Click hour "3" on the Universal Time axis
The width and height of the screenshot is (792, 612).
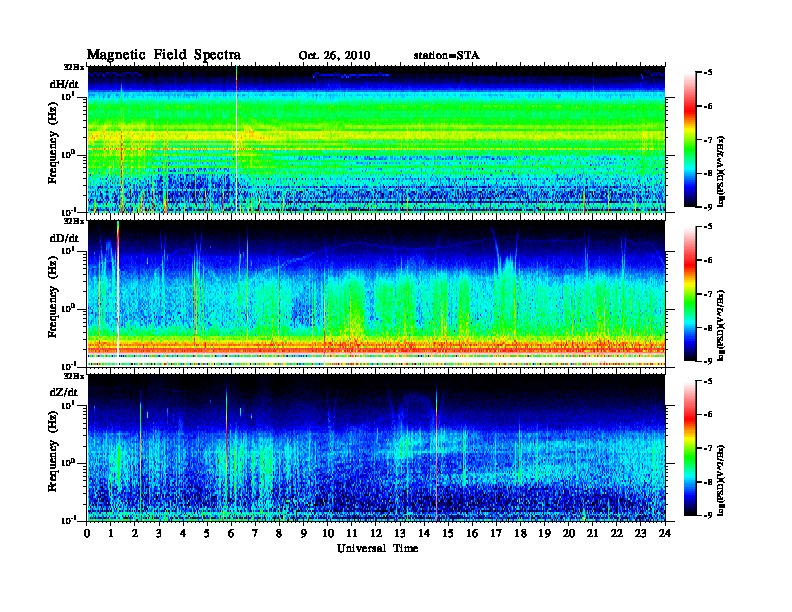[x=159, y=533]
